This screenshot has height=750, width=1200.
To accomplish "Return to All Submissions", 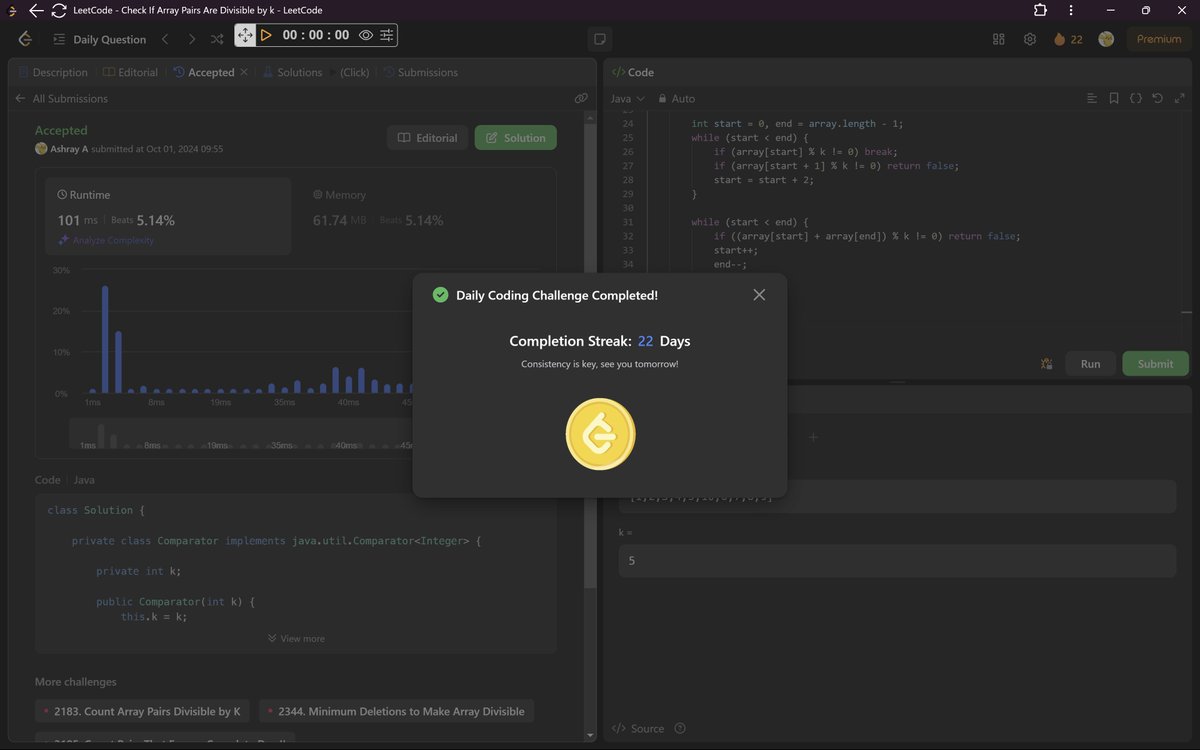I will pos(61,98).
